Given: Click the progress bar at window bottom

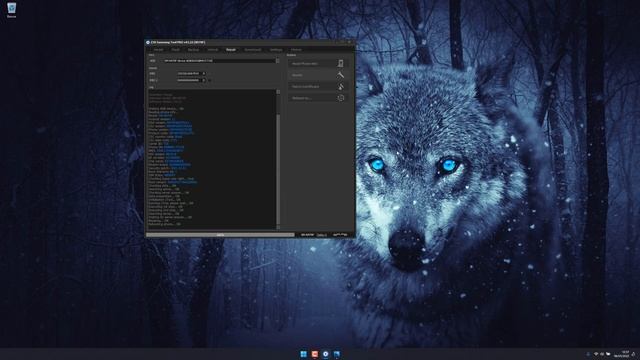Looking at the screenshot, I should (220, 235).
